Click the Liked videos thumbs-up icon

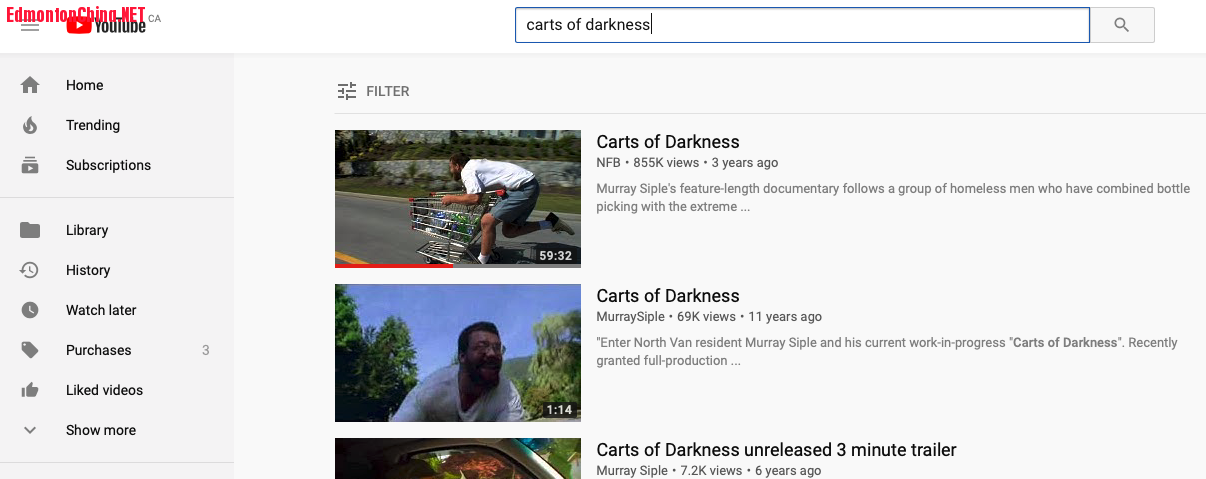pos(30,390)
